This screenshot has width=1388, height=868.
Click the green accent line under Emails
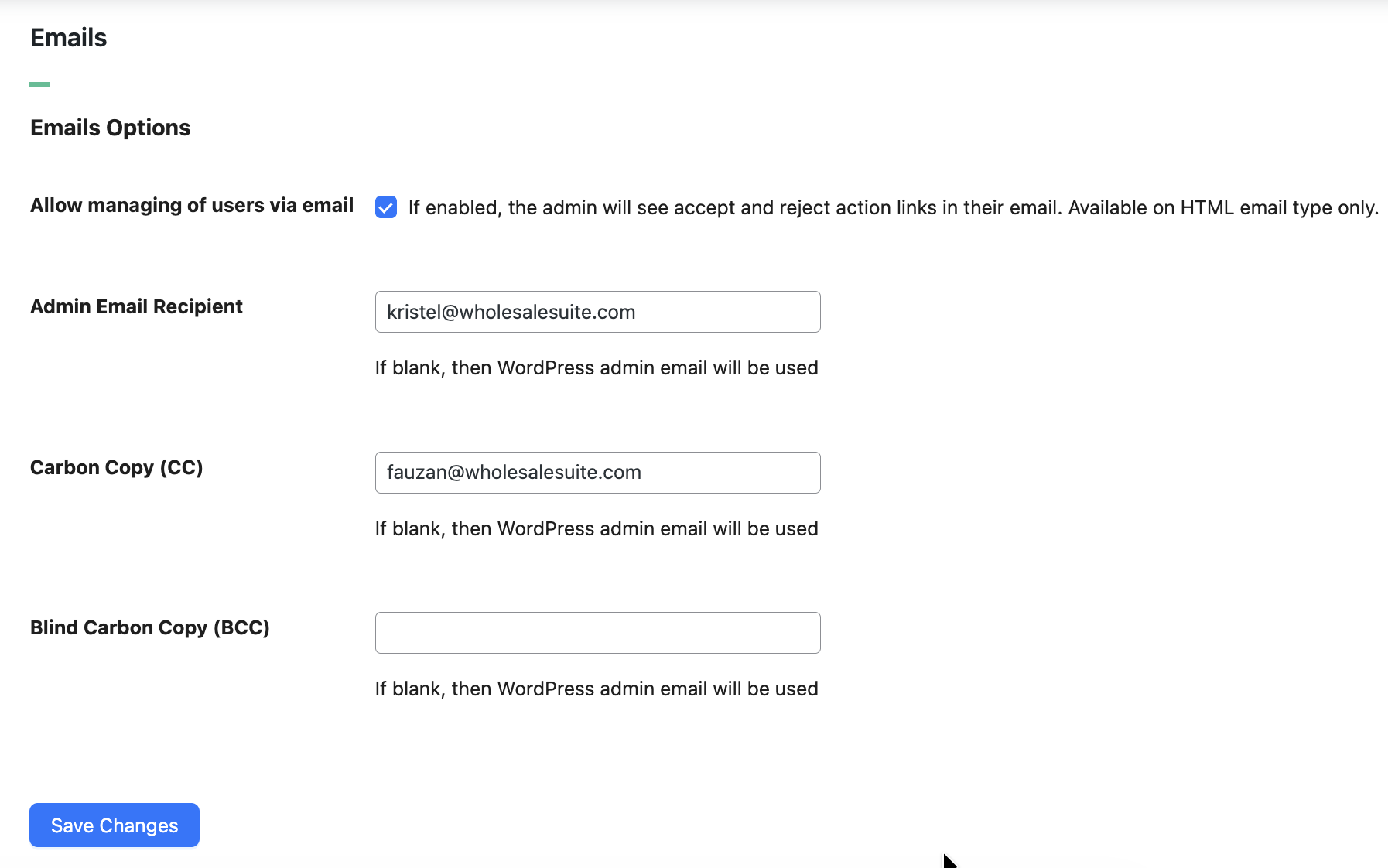click(x=40, y=84)
